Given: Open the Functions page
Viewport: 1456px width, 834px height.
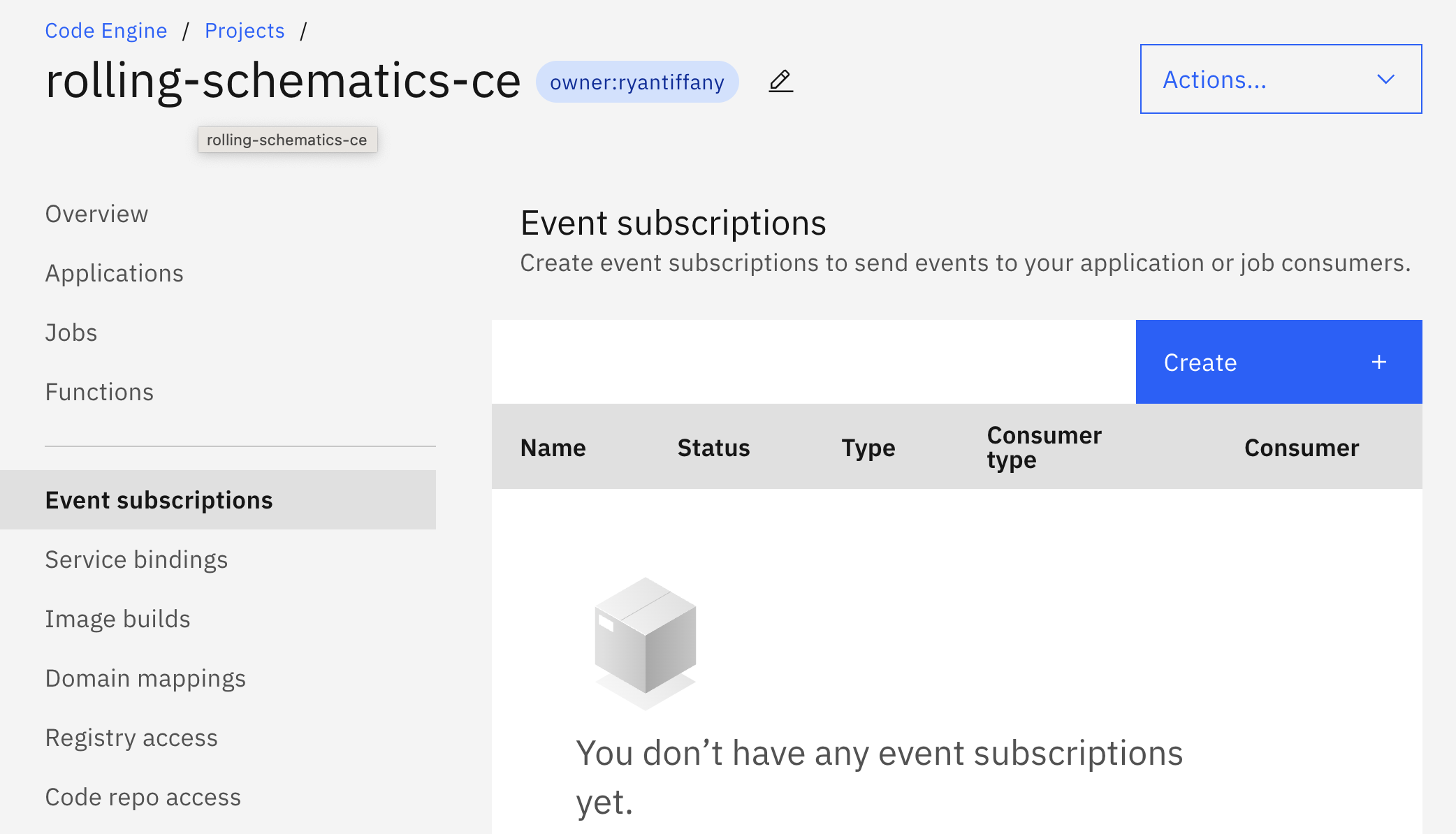Looking at the screenshot, I should click(99, 392).
